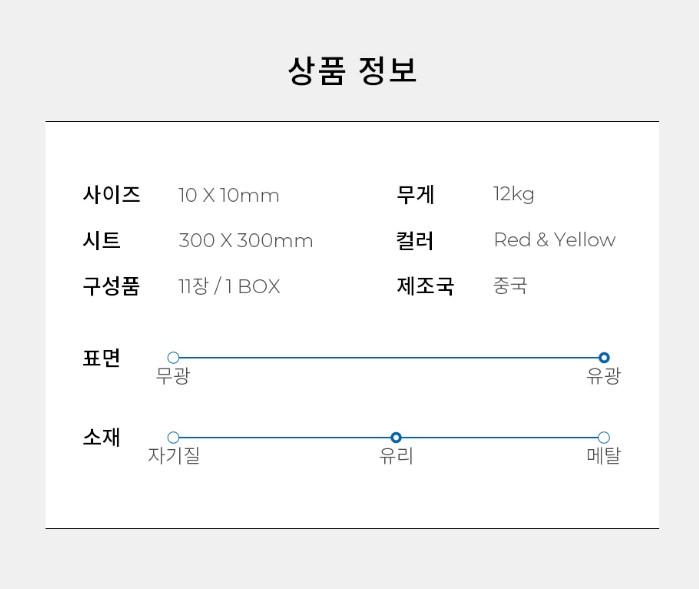Click the 상품 정보 heading
Screen dimensions: 699x589
click(352, 71)
